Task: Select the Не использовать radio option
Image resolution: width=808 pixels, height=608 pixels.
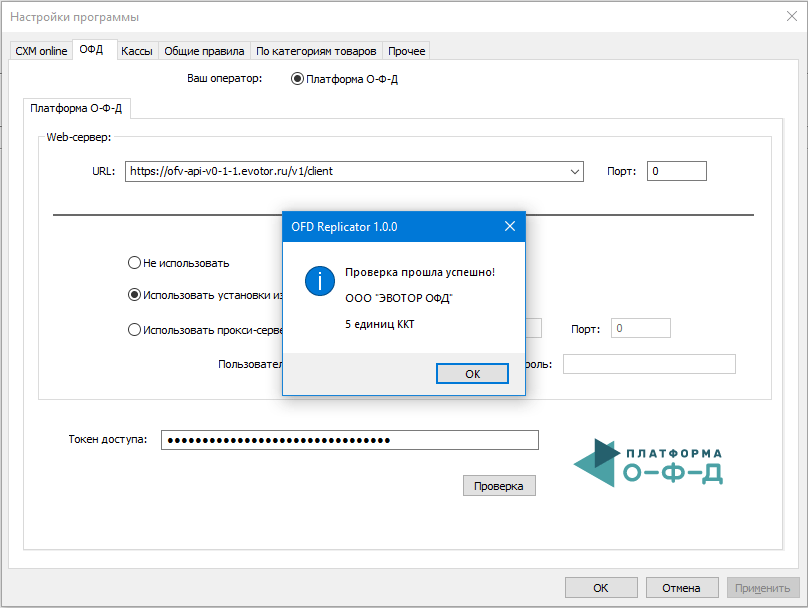Action: click(135, 263)
